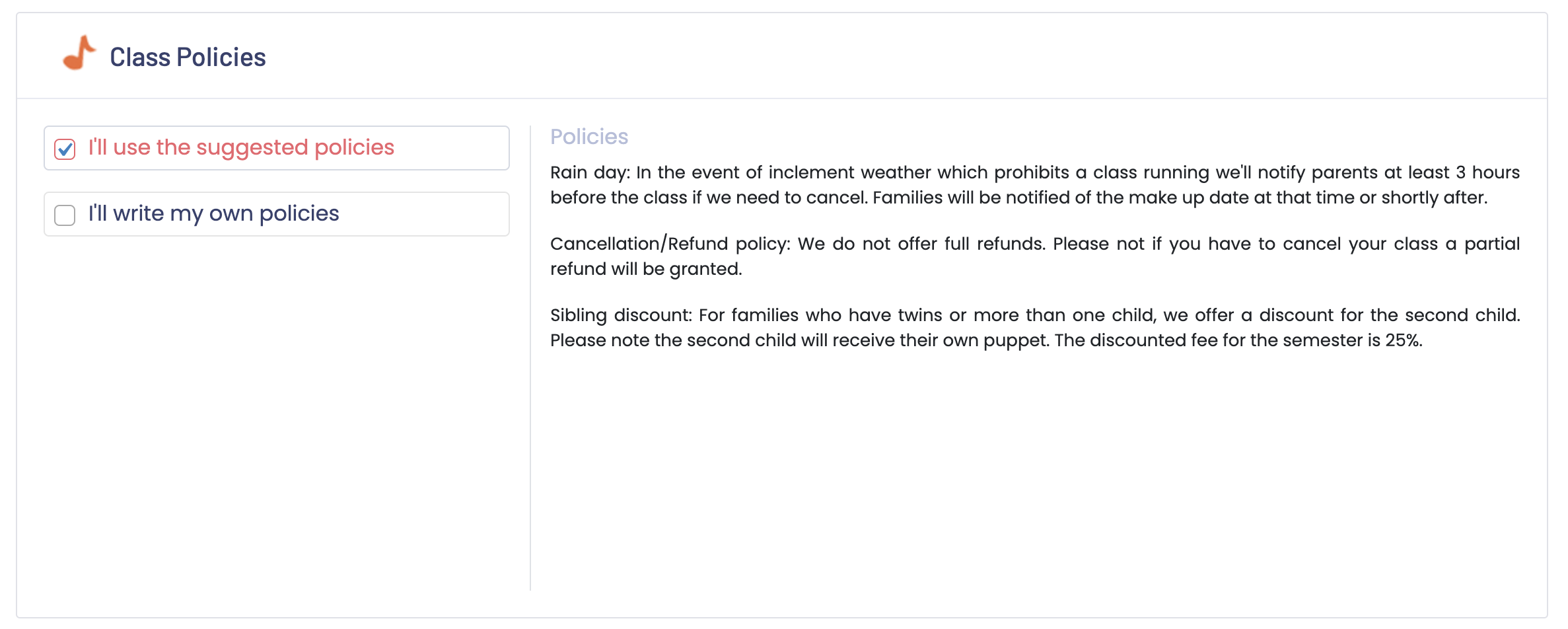Uncheck the suggested policies checkbox
The height and width of the screenshot is (629, 1568).
pos(65,149)
